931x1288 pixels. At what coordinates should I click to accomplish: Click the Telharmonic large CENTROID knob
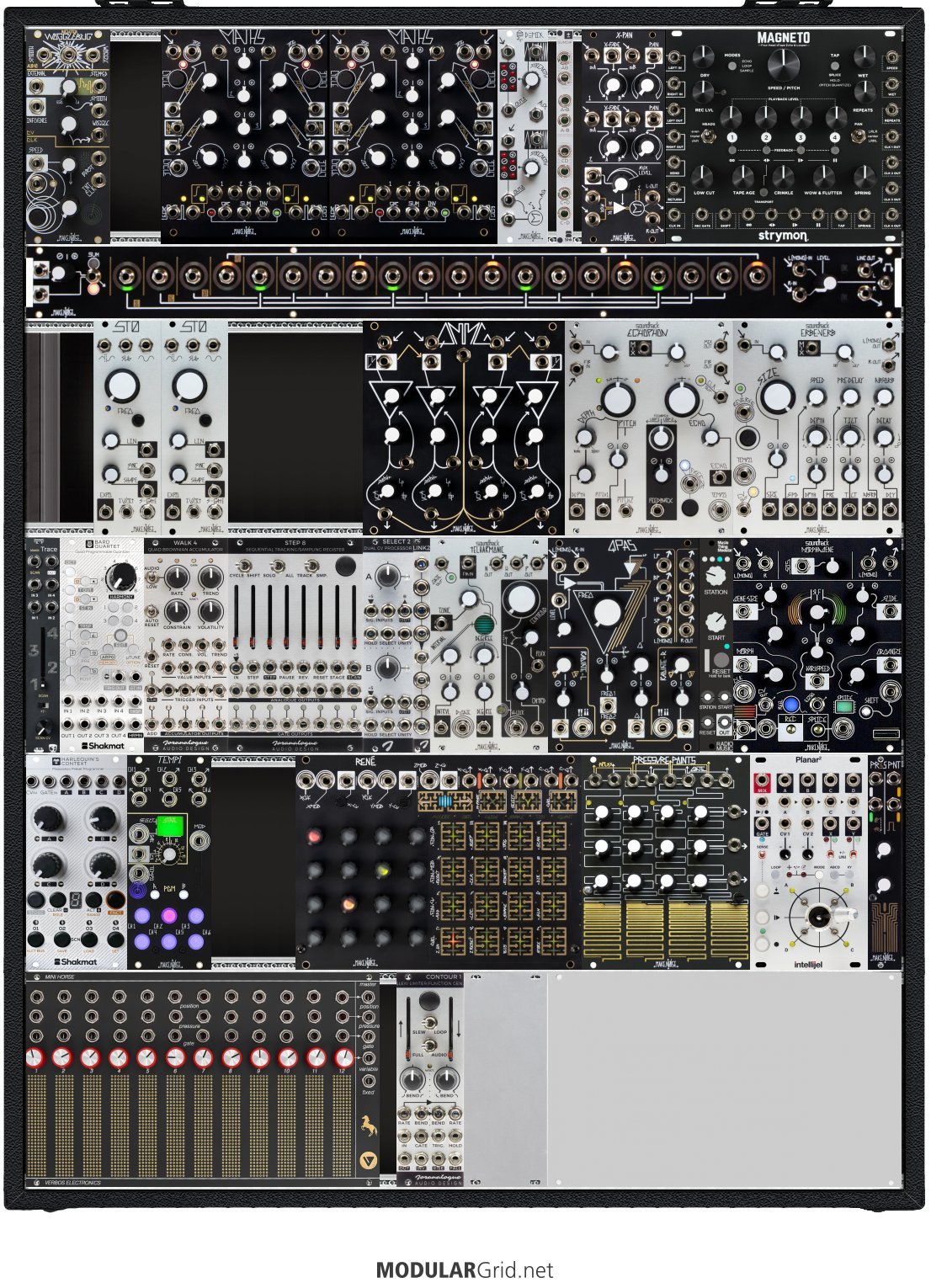click(523, 599)
